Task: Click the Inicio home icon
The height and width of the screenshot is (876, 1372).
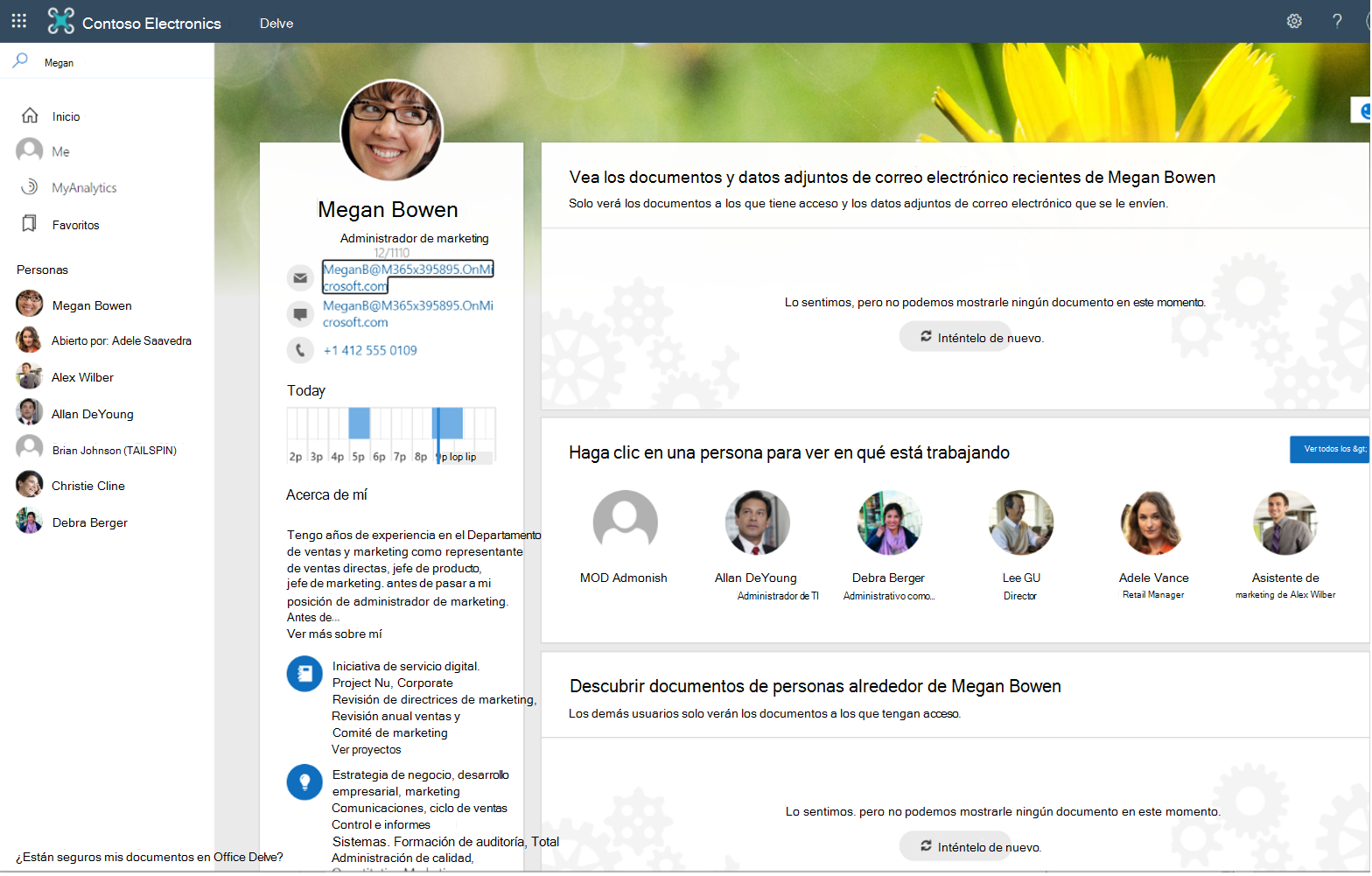Action: (30, 116)
